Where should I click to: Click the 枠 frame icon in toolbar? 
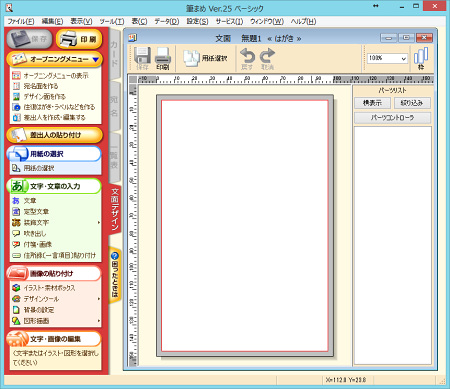(x=421, y=58)
